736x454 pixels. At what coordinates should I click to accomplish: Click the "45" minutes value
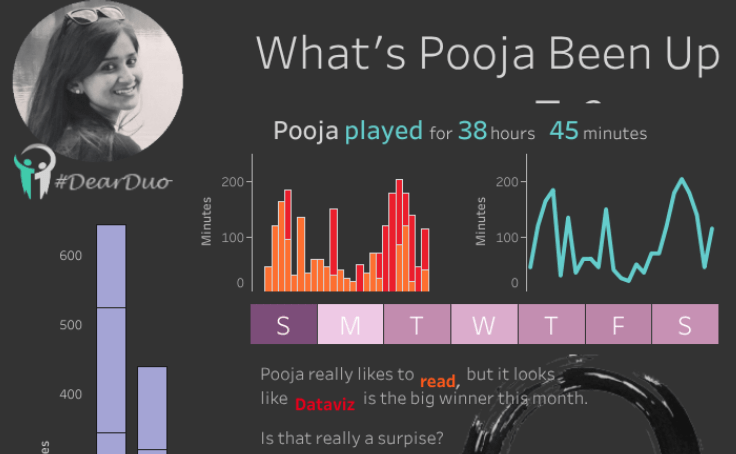coord(564,132)
